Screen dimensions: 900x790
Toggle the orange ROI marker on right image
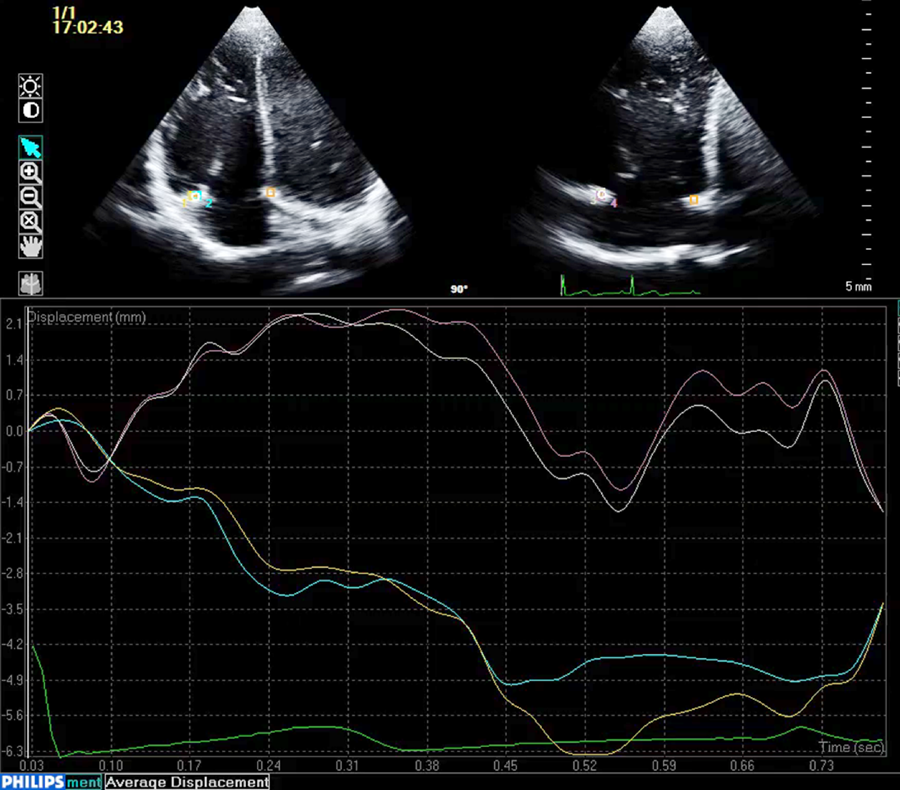click(x=693, y=200)
